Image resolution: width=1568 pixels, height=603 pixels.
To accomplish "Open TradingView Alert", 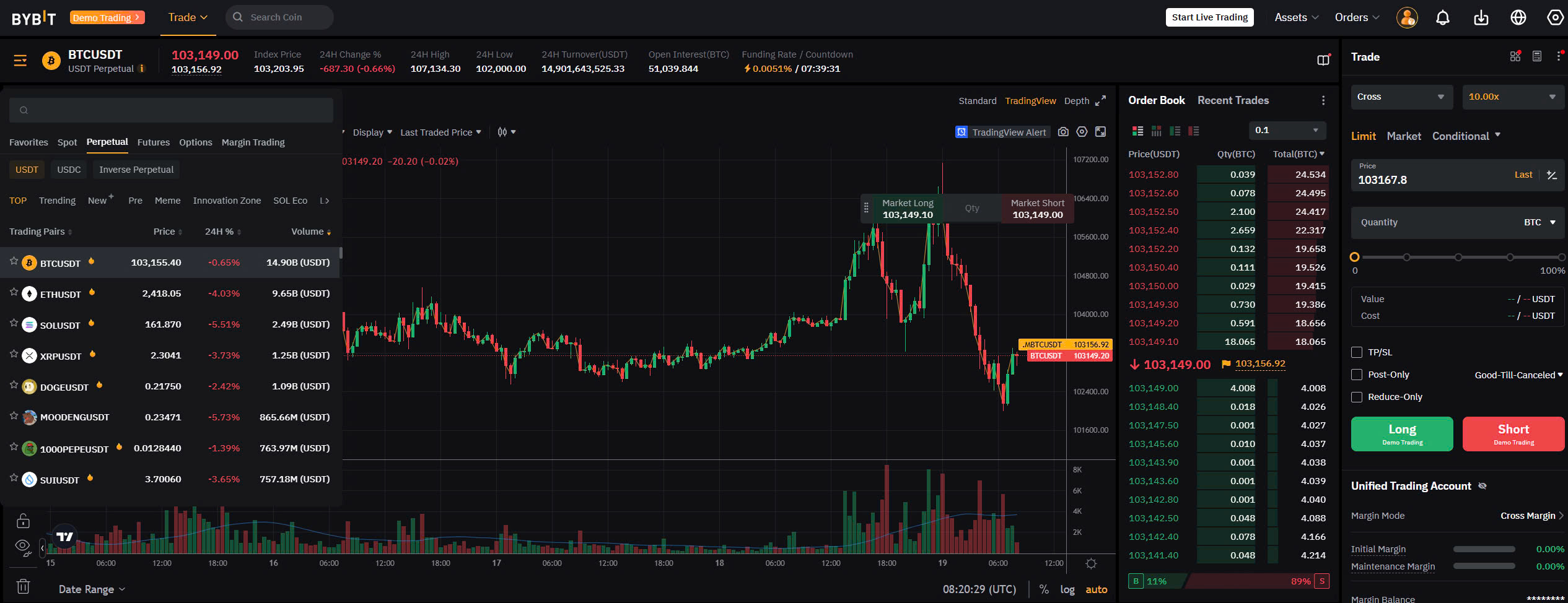I will coord(1002,132).
